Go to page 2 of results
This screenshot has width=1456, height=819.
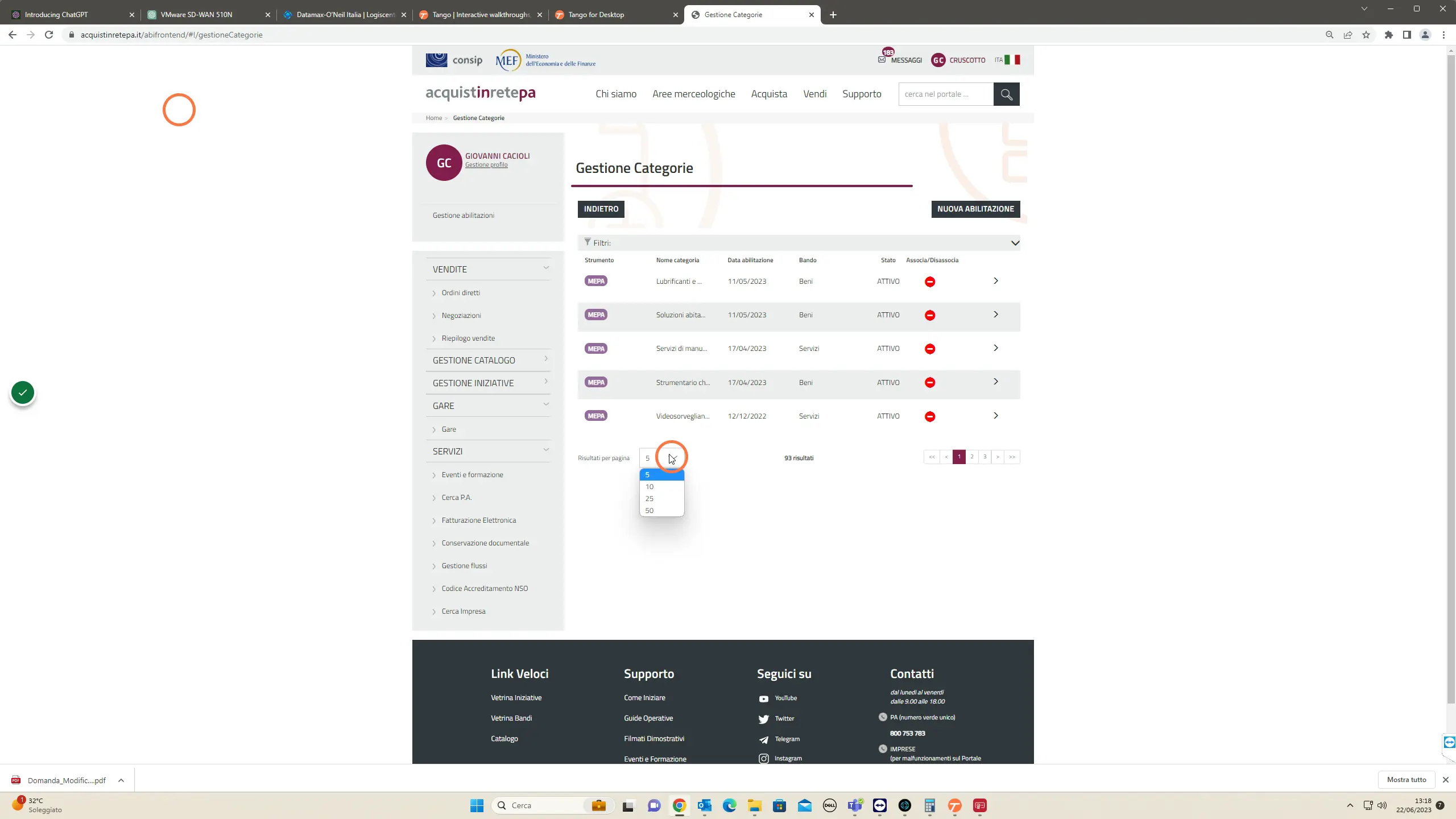[972, 457]
